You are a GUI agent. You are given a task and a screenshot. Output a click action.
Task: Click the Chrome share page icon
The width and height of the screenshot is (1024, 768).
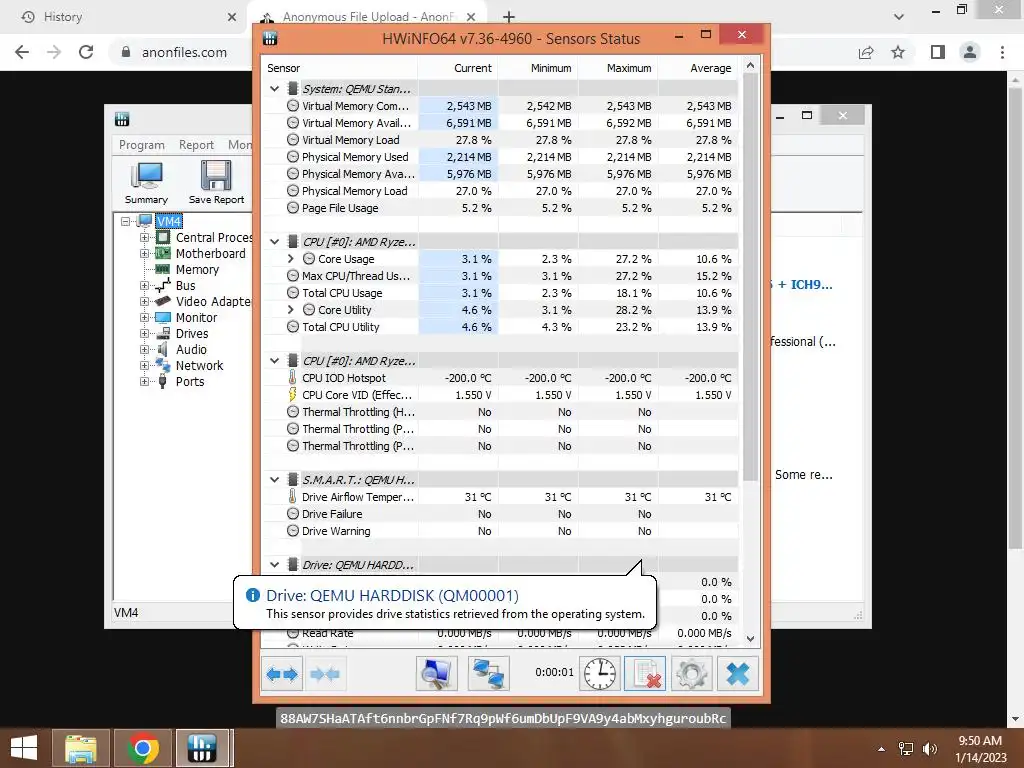(866, 52)
